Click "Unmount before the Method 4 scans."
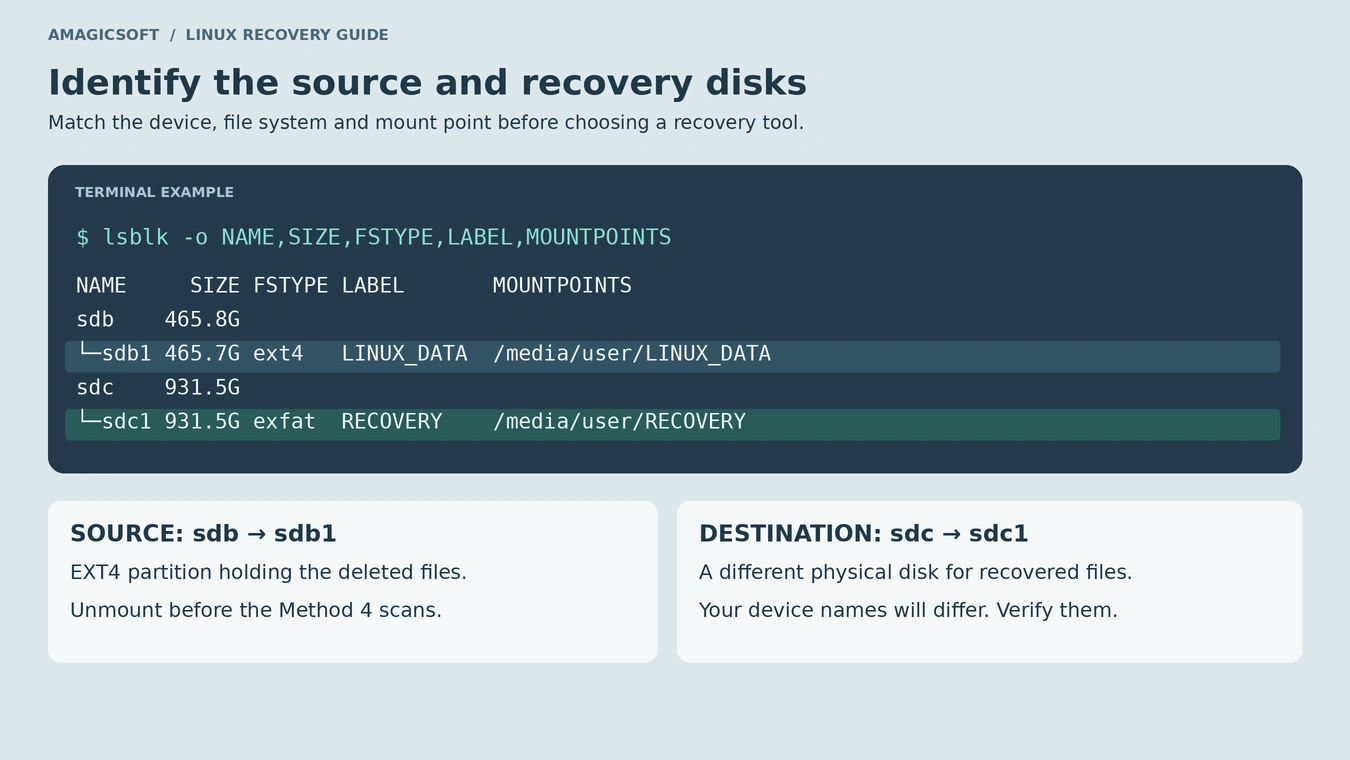Image resolution: width=1350 pixels, height=760 pixels. 256,610
